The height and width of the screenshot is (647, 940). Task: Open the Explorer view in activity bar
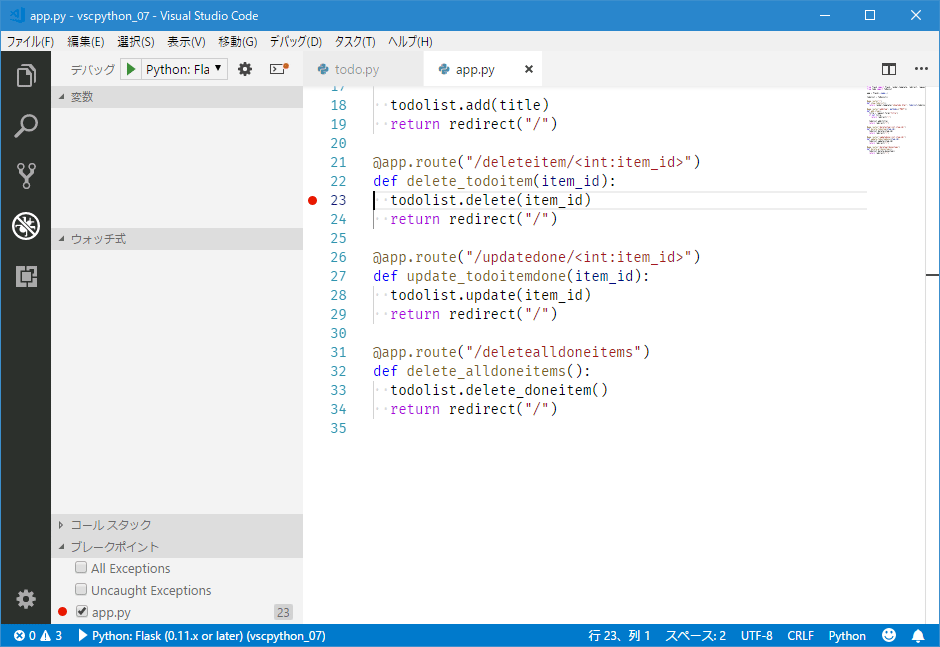click(x=26, y=76)
